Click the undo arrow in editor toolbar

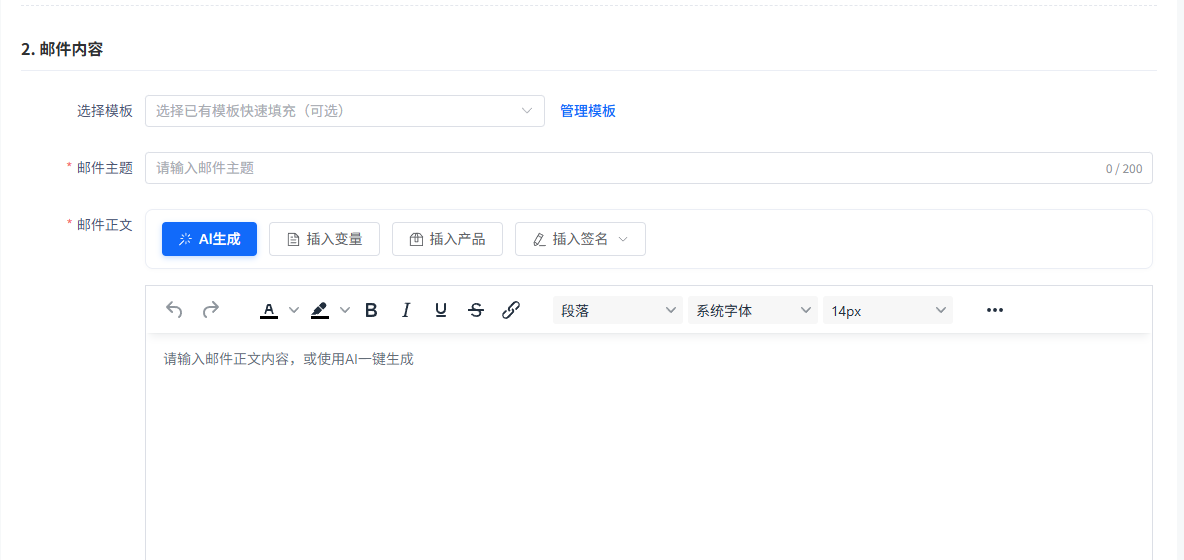[x=174, y=310]
